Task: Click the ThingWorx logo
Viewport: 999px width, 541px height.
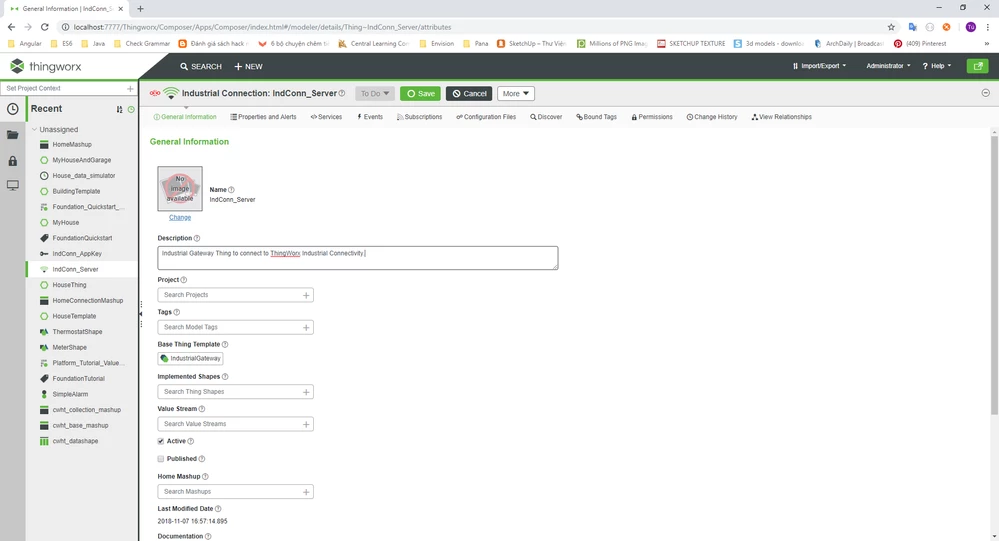Action: click(x=46, y=66)
